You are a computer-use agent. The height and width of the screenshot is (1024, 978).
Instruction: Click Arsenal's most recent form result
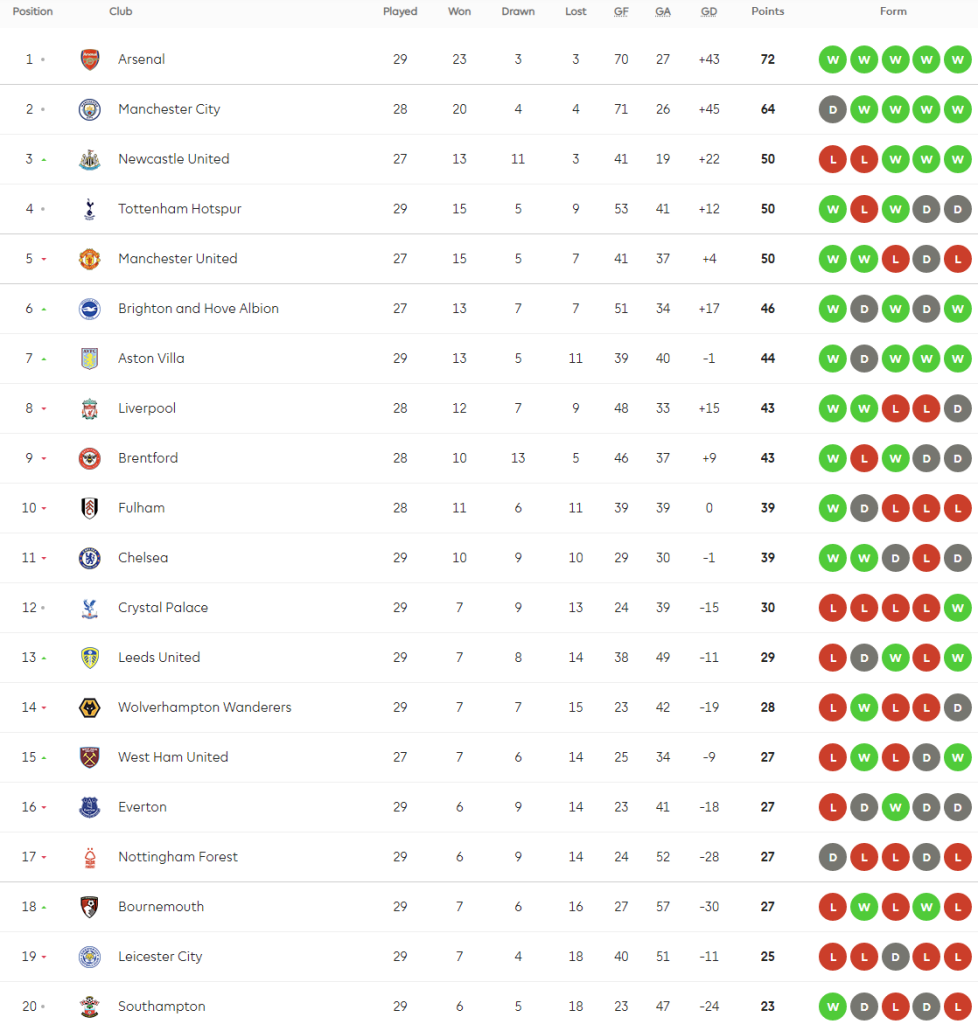tap(958, 59)
